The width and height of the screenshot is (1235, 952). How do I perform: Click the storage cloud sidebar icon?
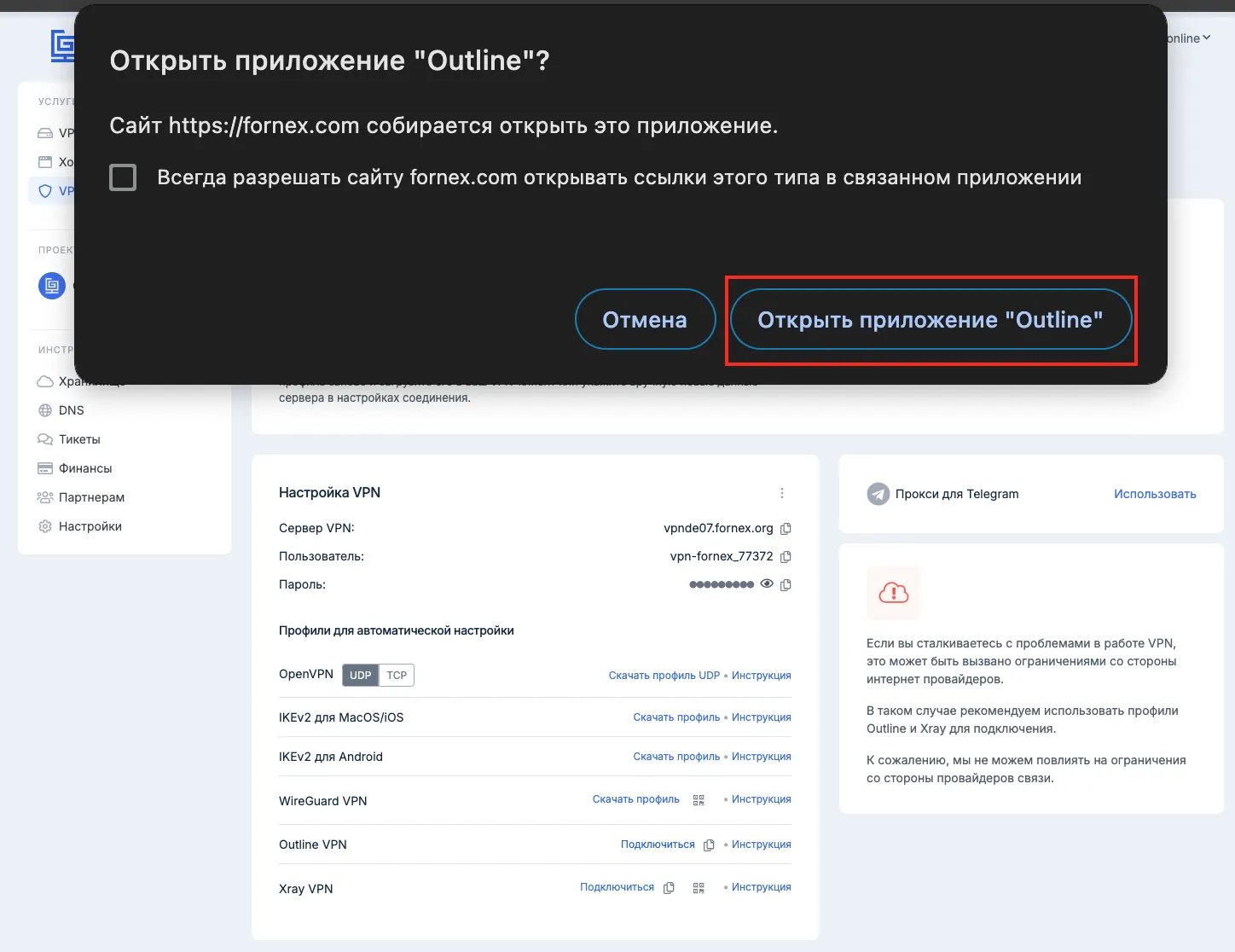pyautogui.click(x=45, y=381)
